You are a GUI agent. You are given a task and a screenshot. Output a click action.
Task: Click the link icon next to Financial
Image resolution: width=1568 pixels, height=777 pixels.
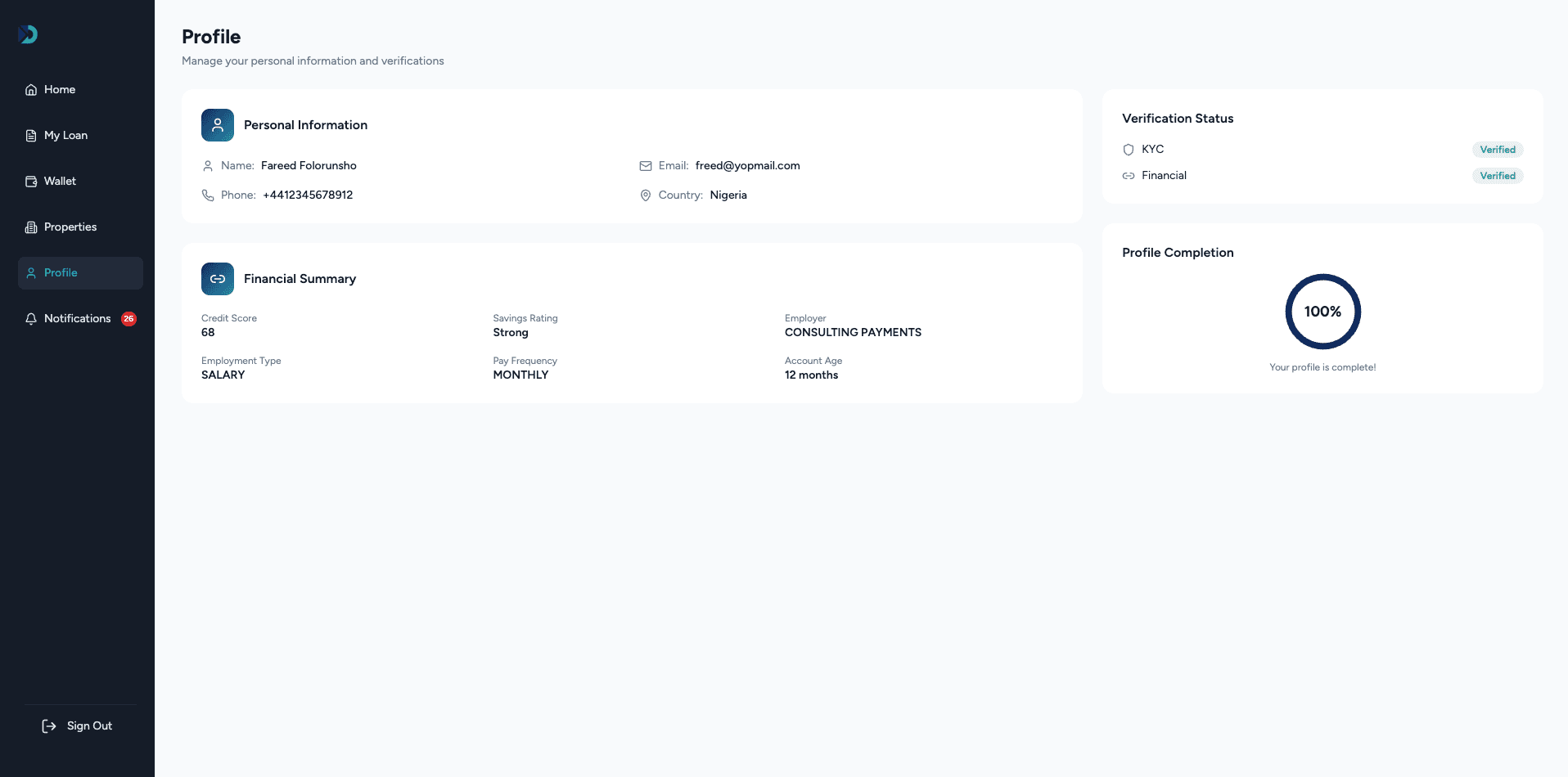click(x=1129, y=176)
